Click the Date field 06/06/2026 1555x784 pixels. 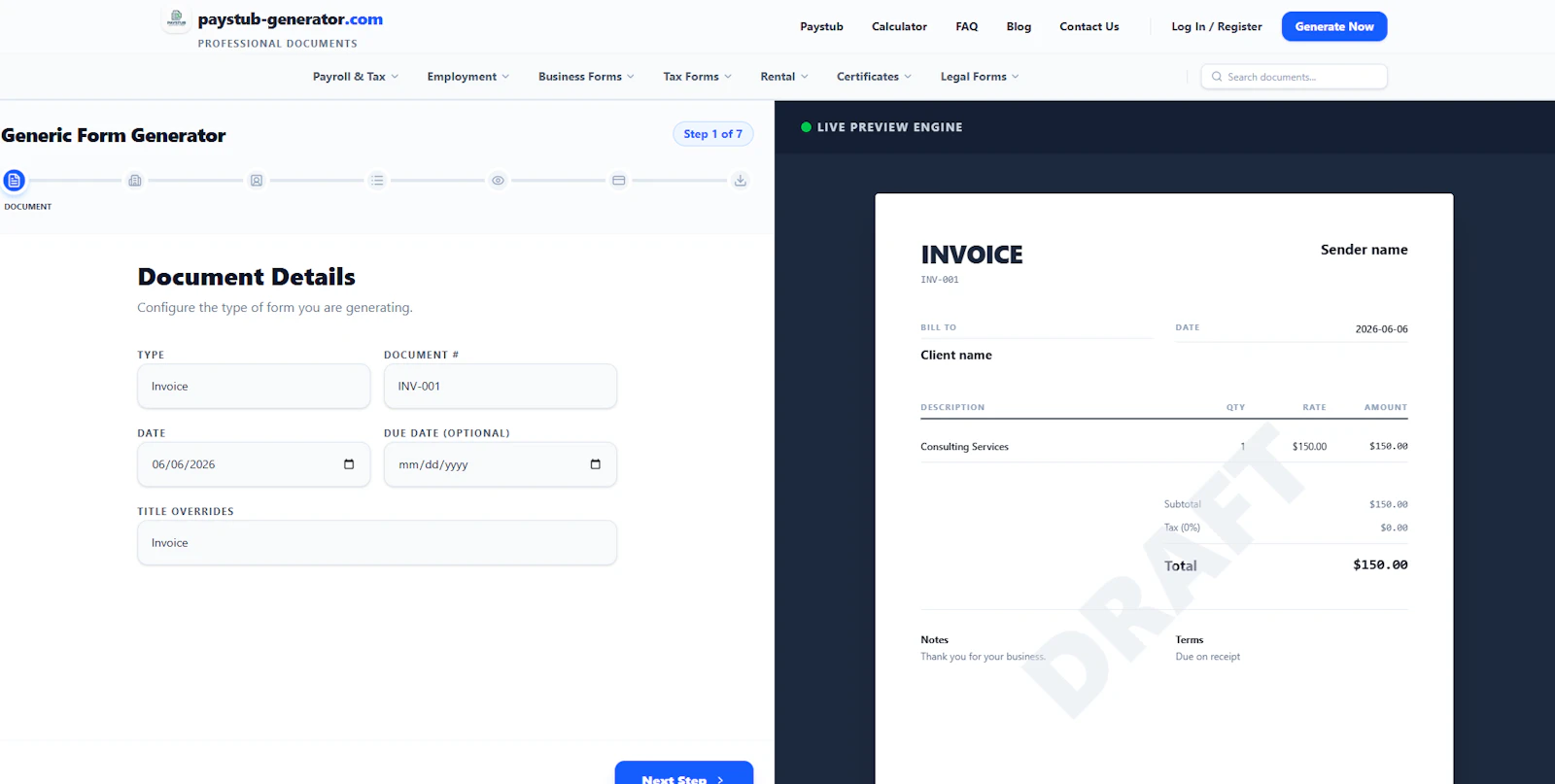point(254,464)
